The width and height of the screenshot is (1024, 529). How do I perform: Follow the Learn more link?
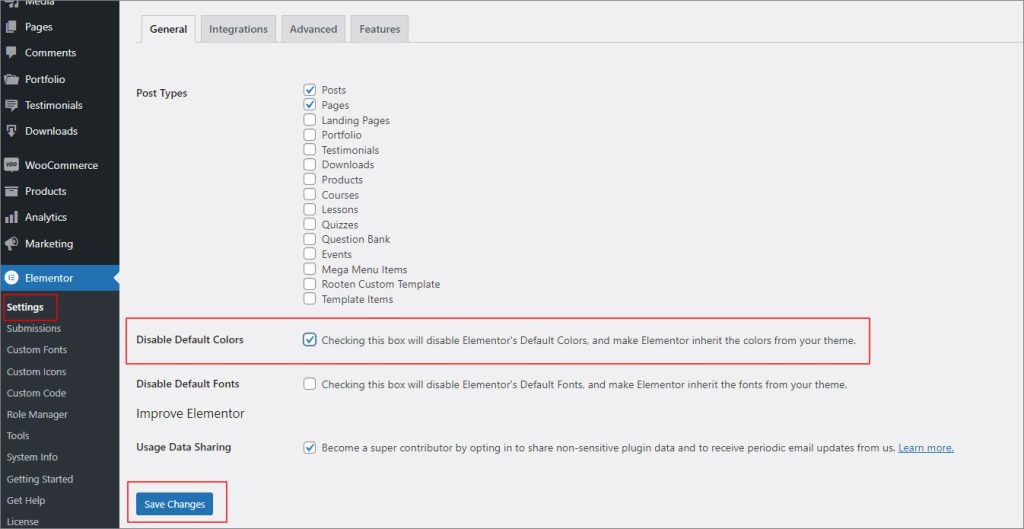(x=925, y=448)
